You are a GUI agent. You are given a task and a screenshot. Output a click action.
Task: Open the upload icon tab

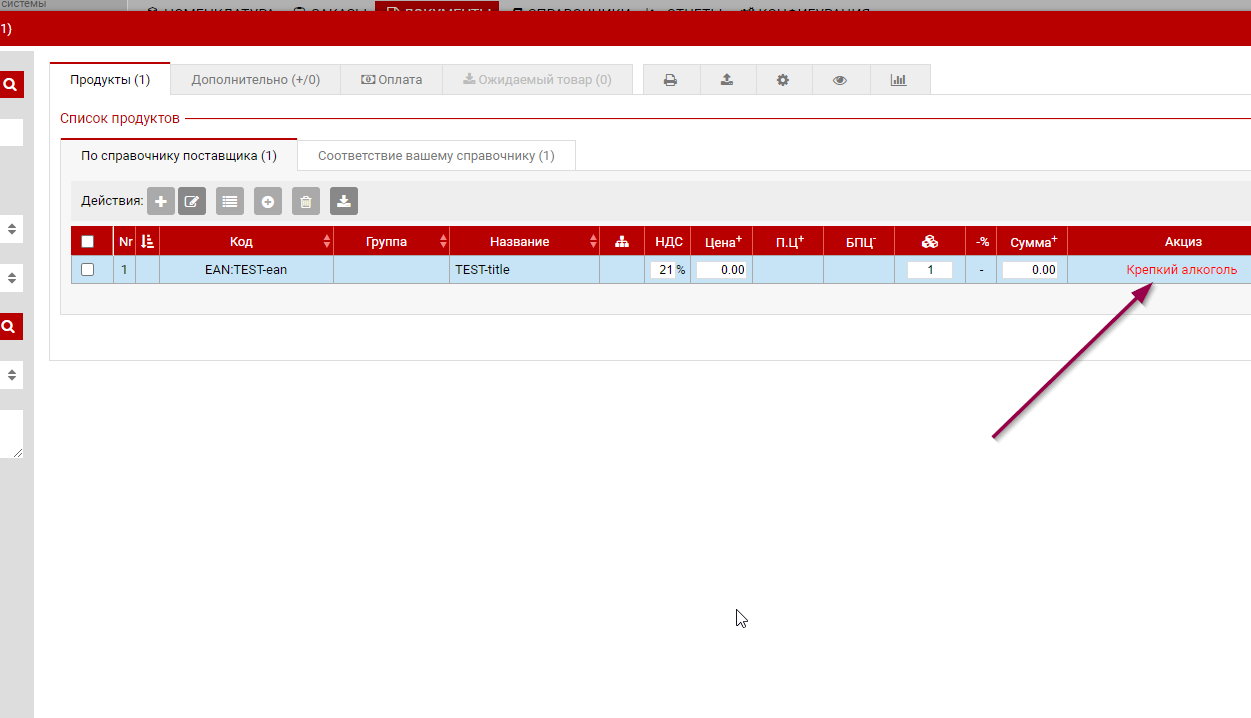click(727, 80)
